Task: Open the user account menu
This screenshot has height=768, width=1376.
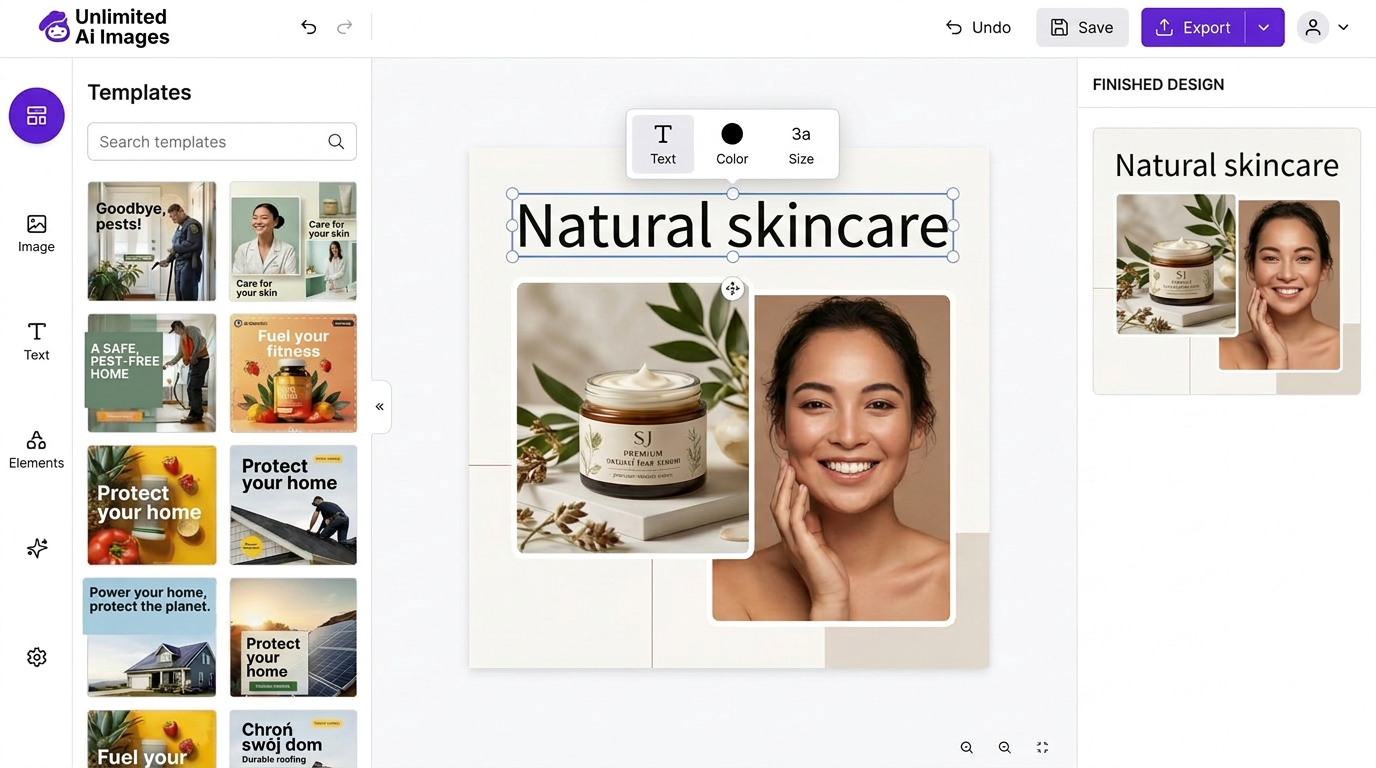Action: click(1324, 28)
